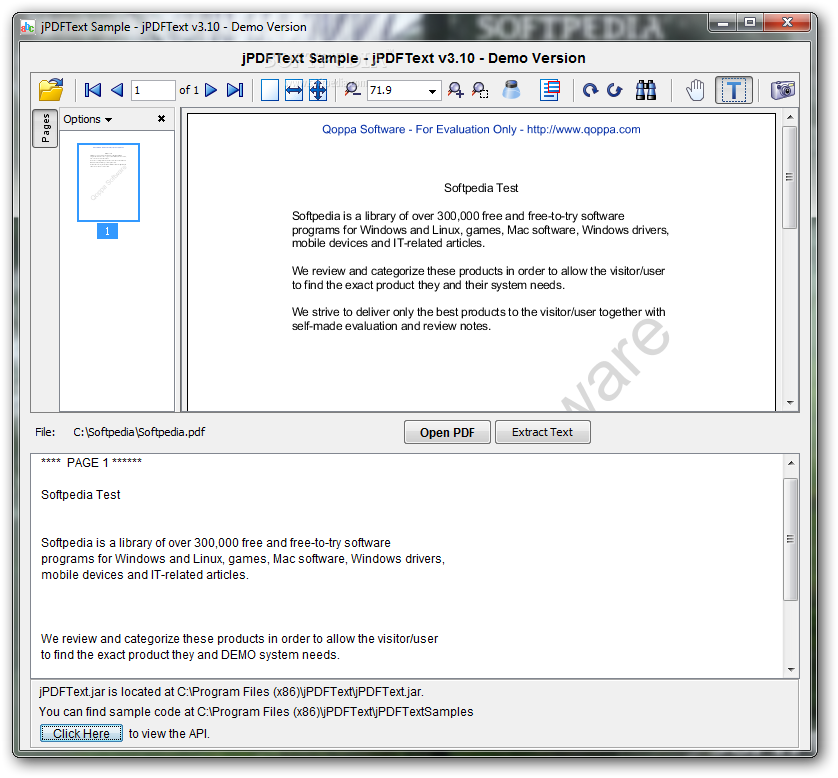
Task: Rotate page counterclockwise
Action: tap(615, 90)
